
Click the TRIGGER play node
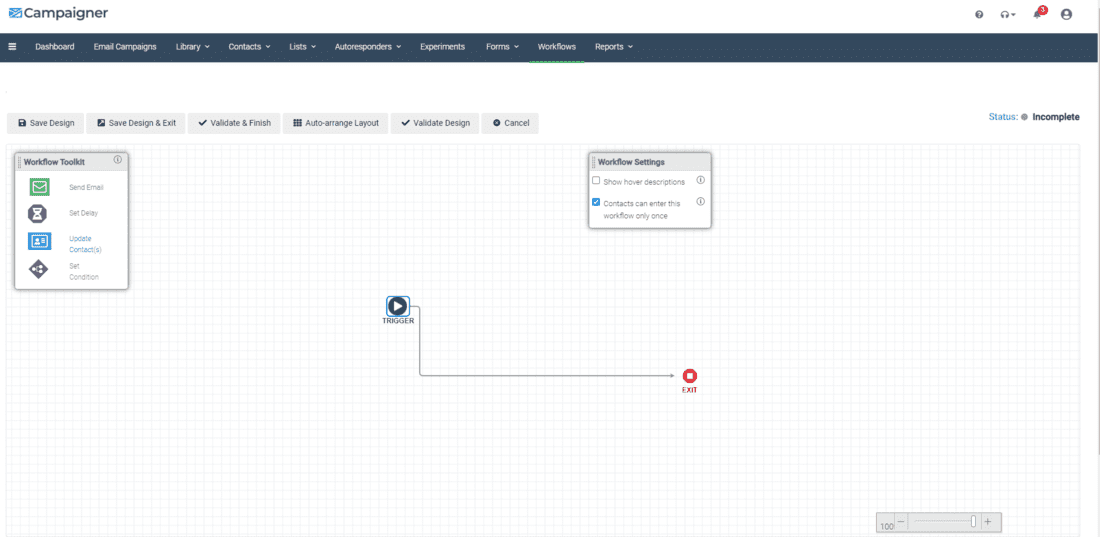click(x=397, y=306)
